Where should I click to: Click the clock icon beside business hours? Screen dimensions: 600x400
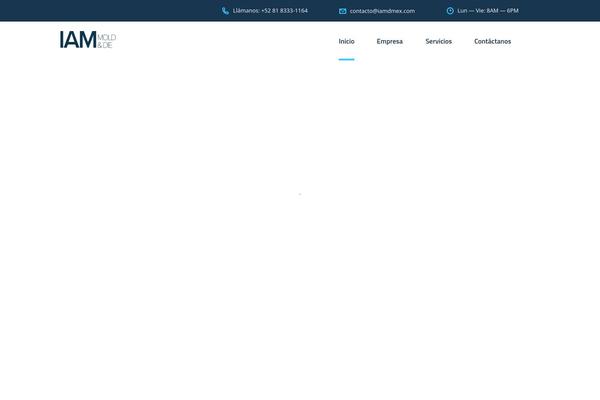[450, 11]
